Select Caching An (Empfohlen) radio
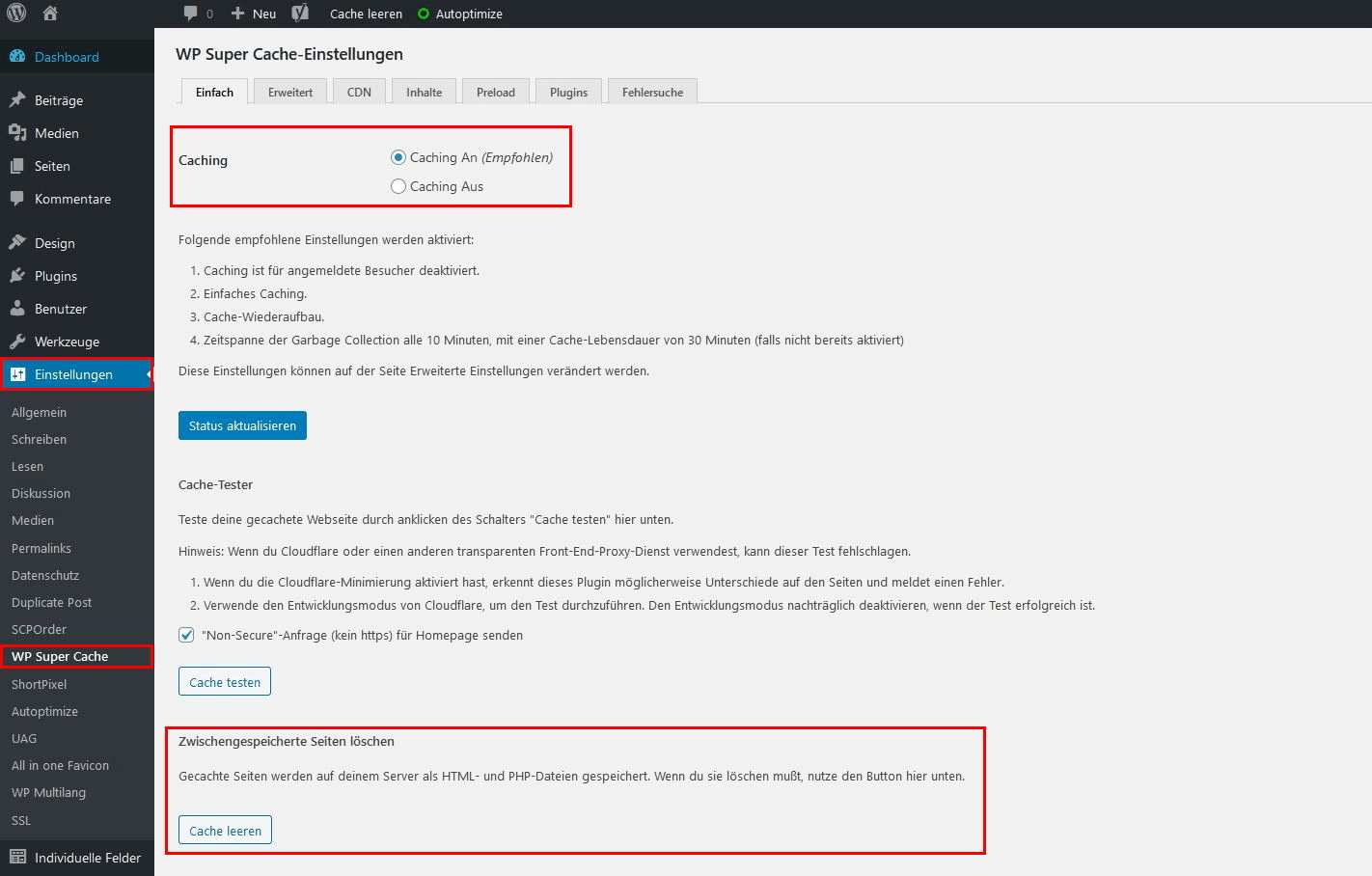Image resolution: width=1372 pixels, height=876 pixels. (398, 157)
